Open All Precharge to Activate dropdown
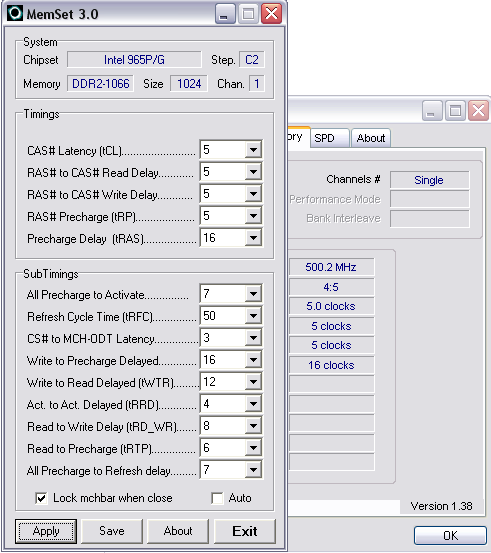This screenshot has height=553, width=491. 253,293
